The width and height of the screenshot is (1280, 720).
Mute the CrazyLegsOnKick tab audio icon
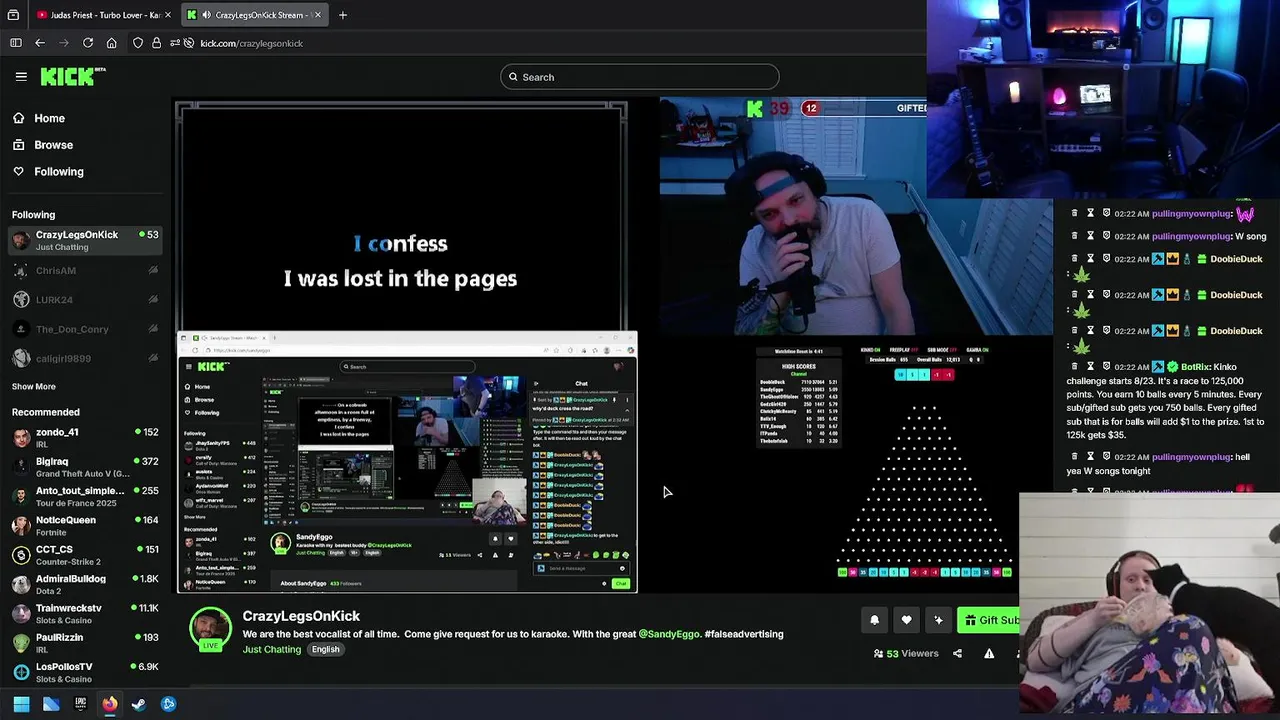[x=206, y=15]
